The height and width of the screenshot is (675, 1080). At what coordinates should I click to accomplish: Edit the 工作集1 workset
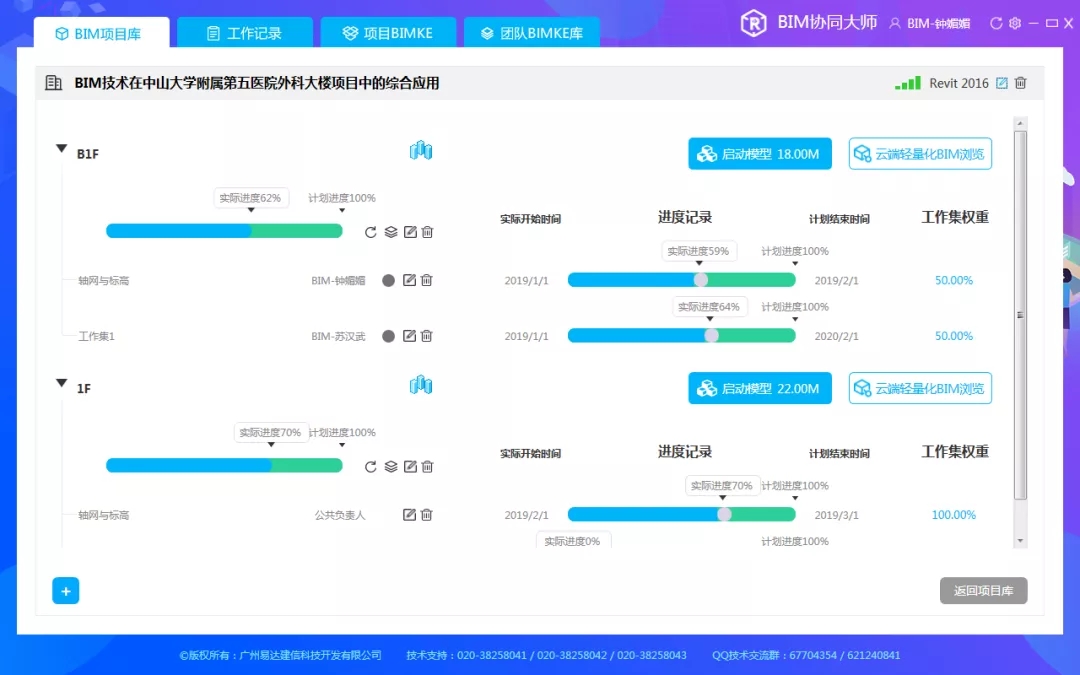pyautogui.click(x=409, y=335)
